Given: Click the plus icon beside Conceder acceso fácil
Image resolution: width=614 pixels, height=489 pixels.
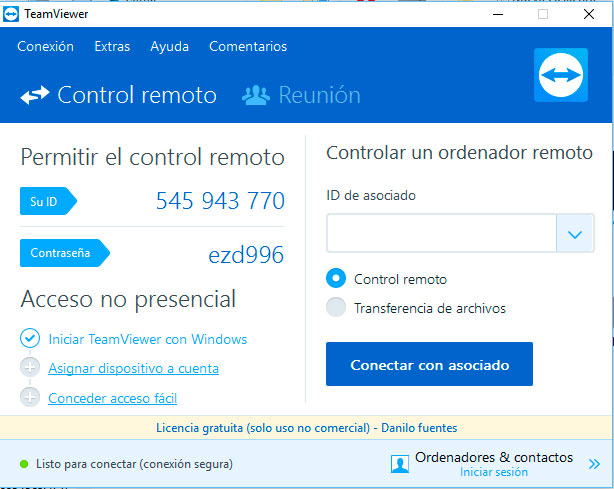Looking at the screenshot, I should tap(30, 397).
